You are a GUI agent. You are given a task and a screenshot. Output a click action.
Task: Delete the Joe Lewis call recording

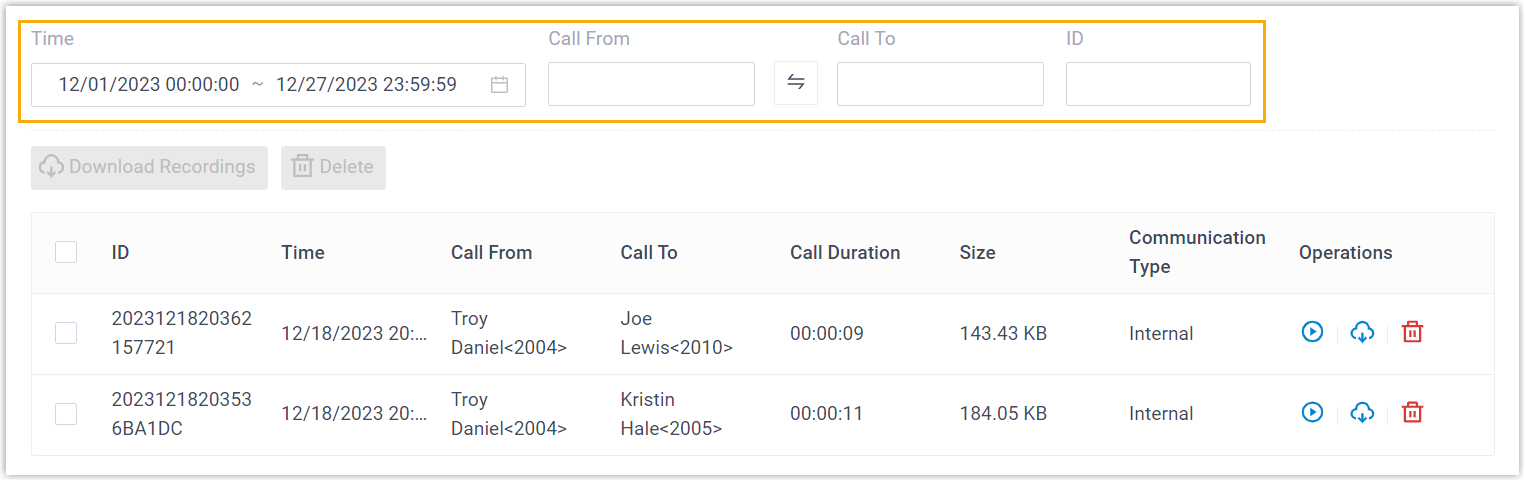click(1412, 332)
